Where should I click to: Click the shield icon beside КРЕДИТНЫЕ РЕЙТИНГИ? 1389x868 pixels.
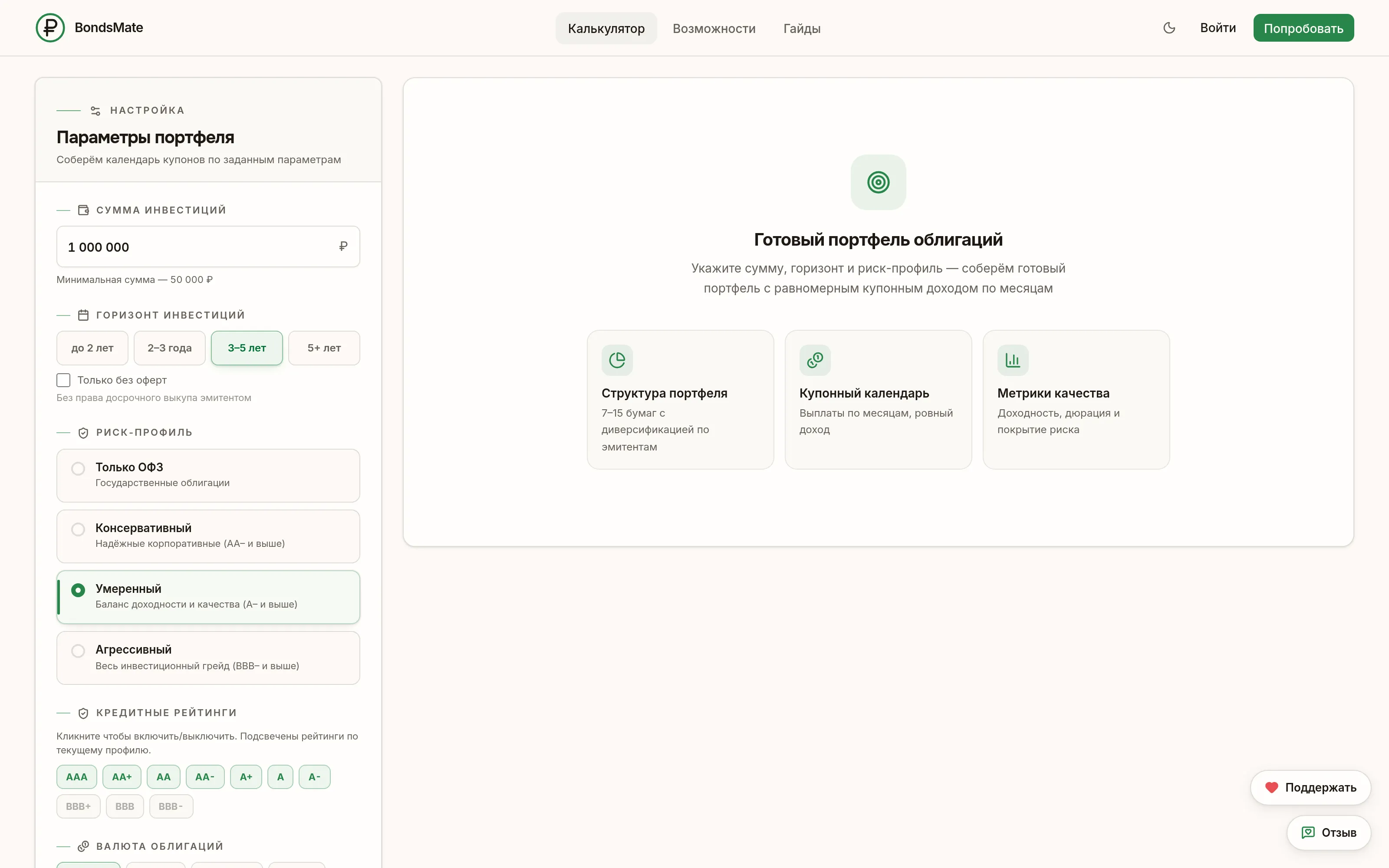tap(83, 713)
